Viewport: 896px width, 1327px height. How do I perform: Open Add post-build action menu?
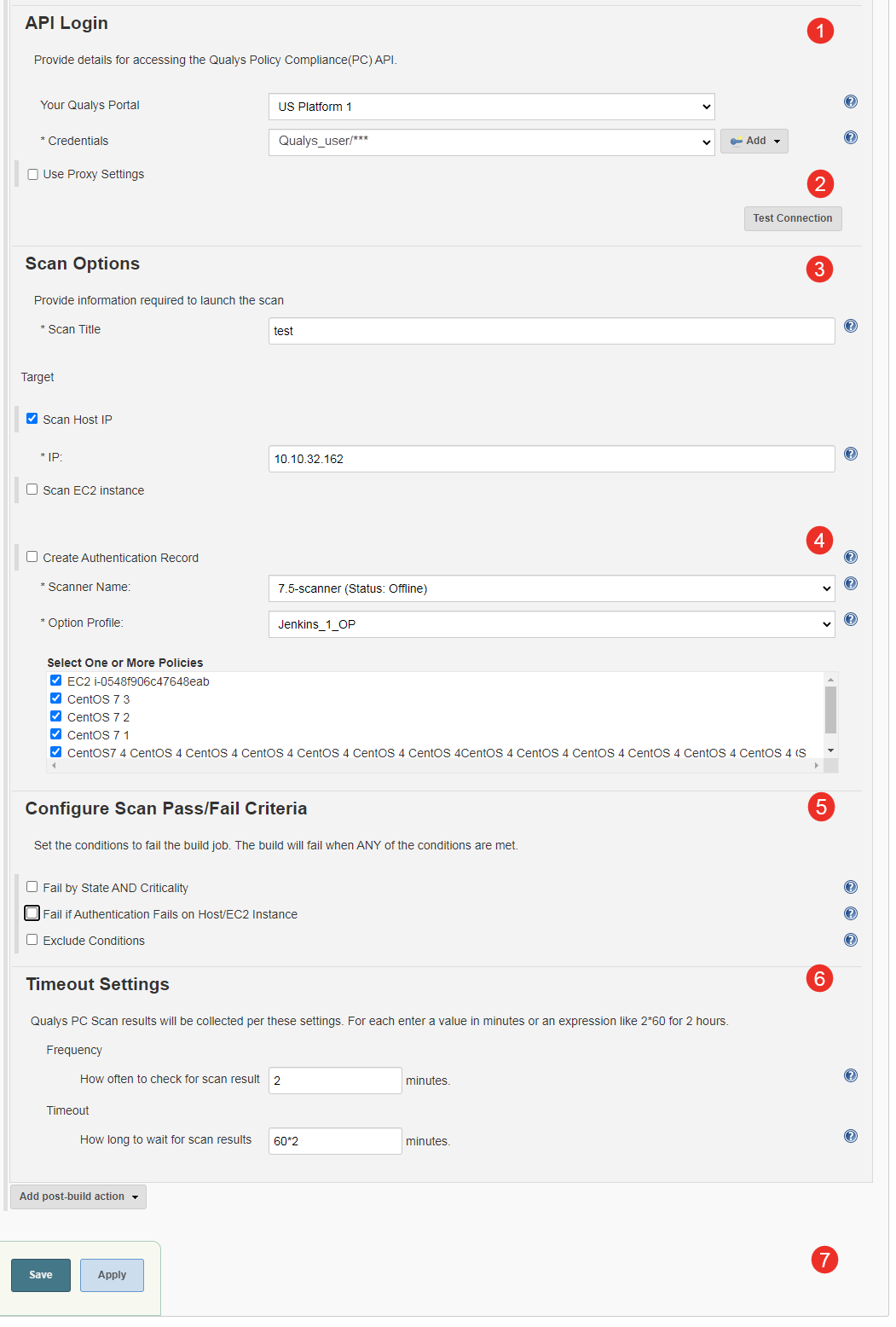point(78,1197)
